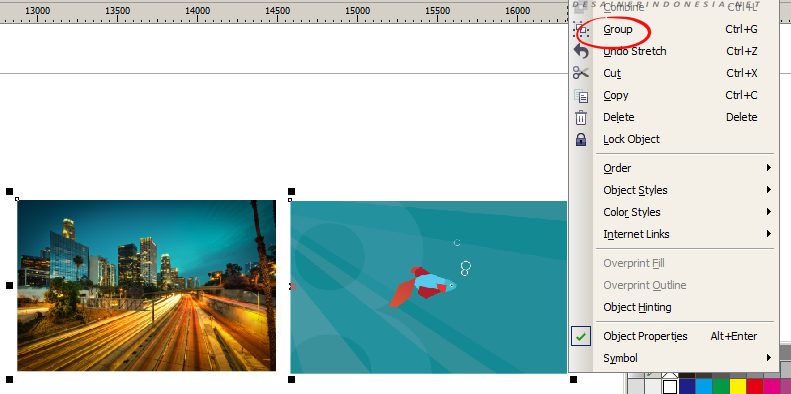791x394 pixels.
Task: Pick the yellow palette swatch
Action: (x=738, y=387)
